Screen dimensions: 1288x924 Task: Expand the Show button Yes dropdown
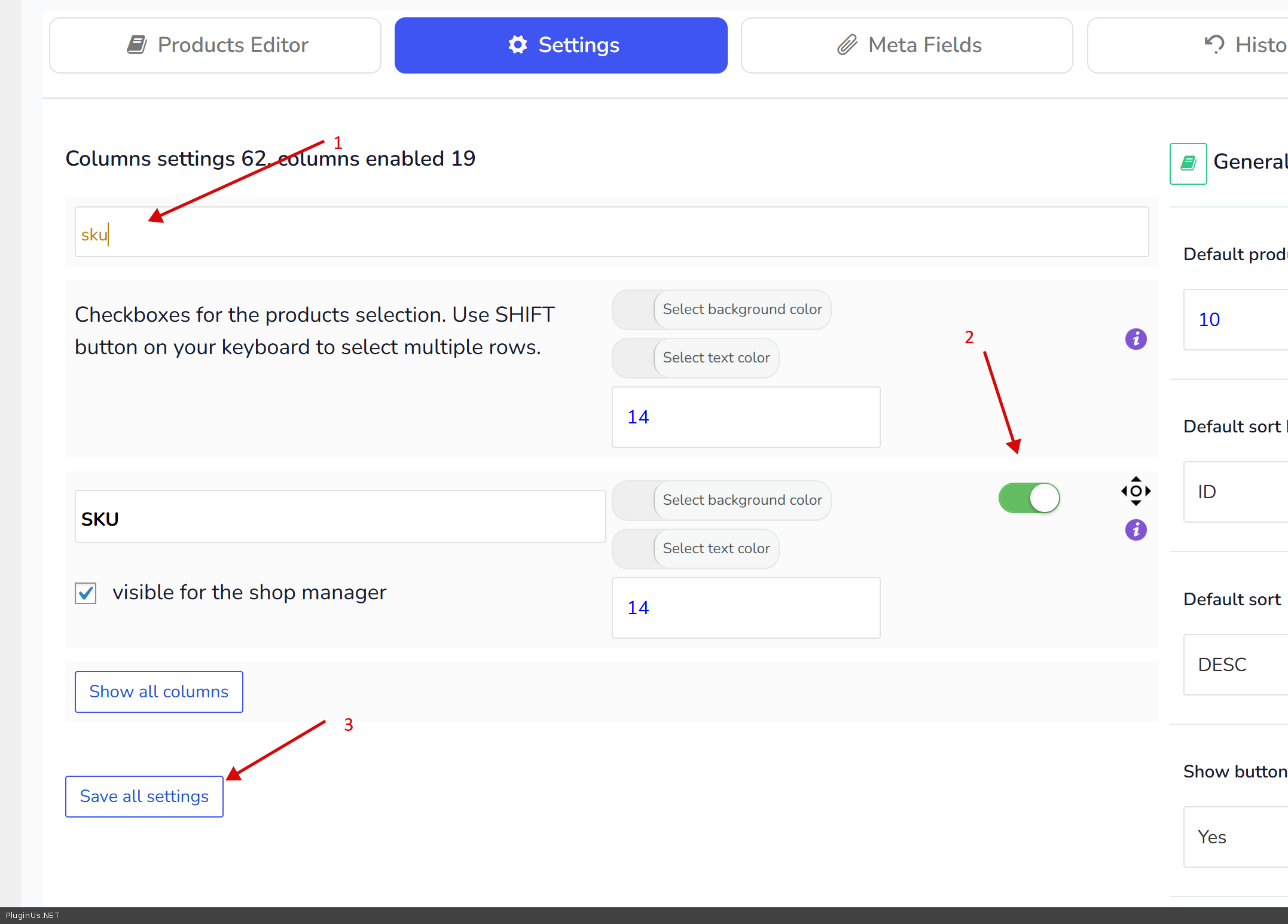pyautogui.click(x=1235, y=837)
